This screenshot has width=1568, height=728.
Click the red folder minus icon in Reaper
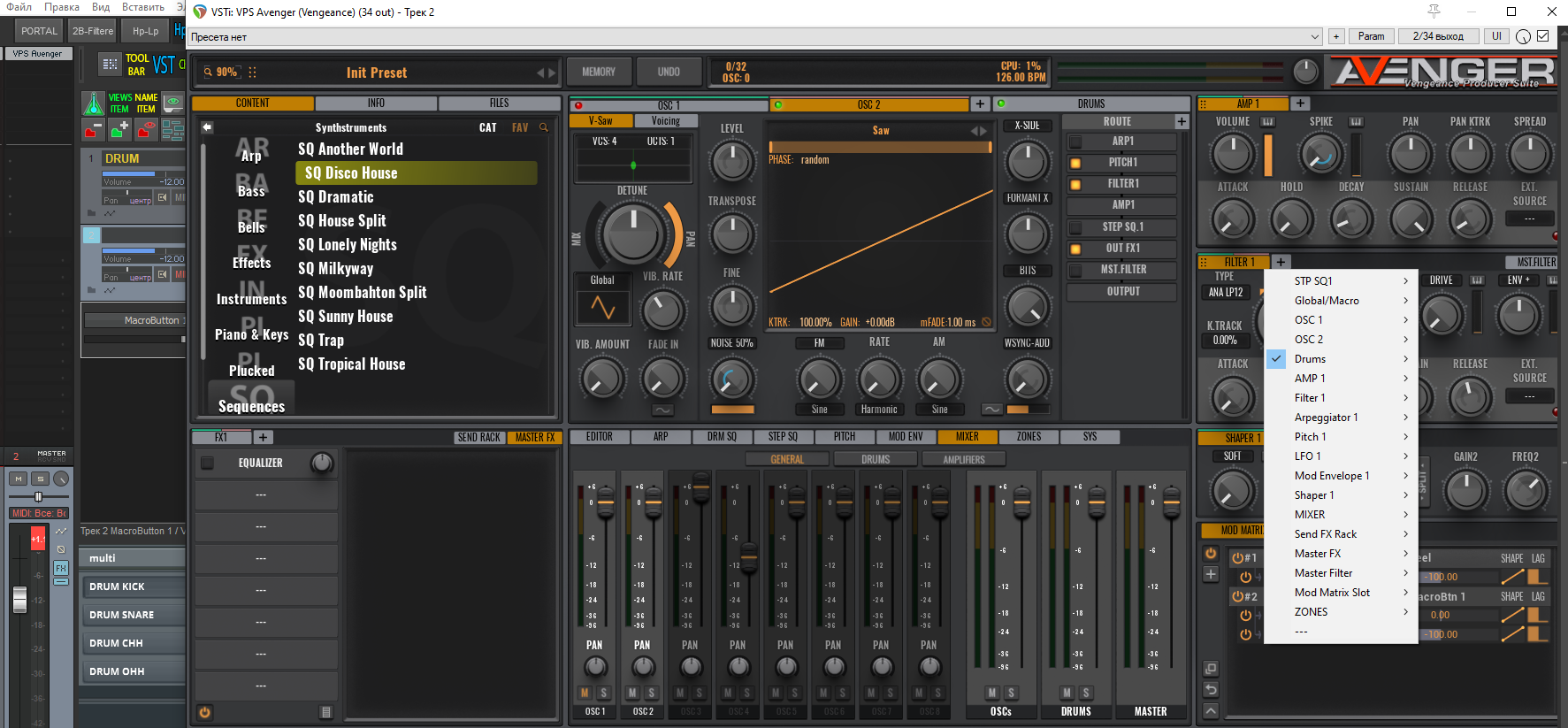point(92,131)
